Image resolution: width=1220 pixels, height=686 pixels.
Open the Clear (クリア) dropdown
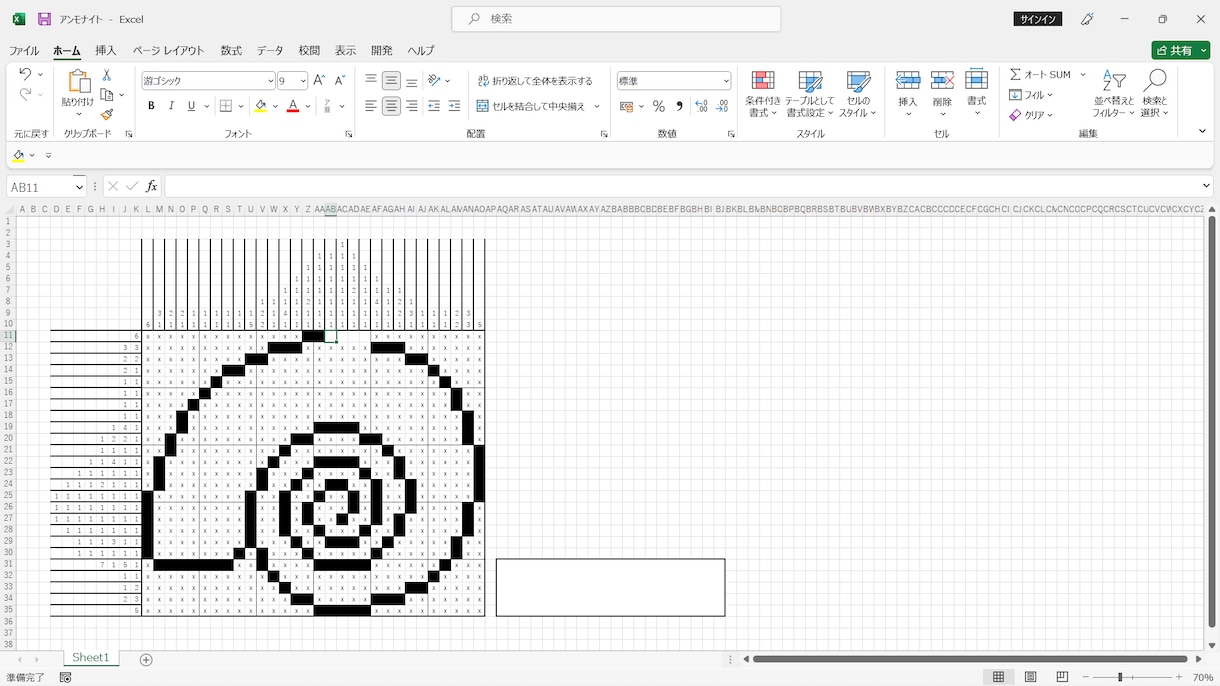pos(1032,115)
